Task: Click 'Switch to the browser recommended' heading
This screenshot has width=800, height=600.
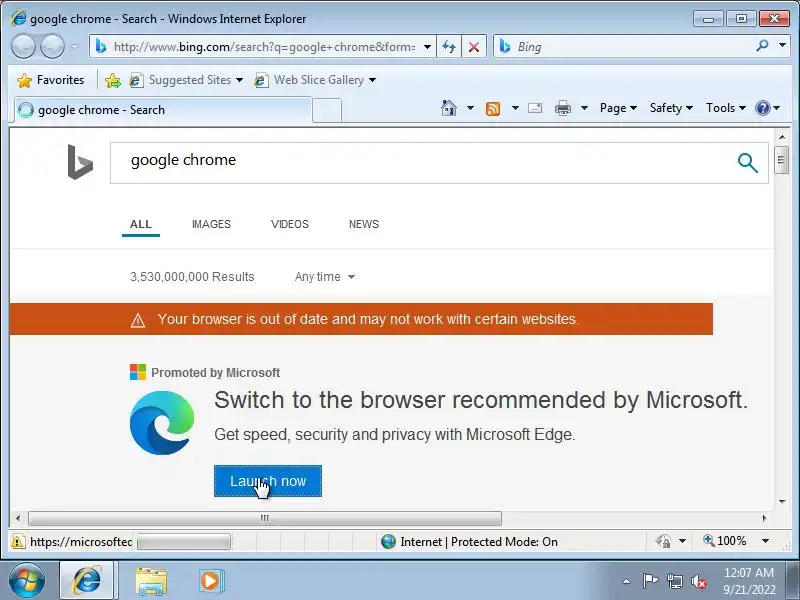Action: pyautogui.click(x=481, y=400)
